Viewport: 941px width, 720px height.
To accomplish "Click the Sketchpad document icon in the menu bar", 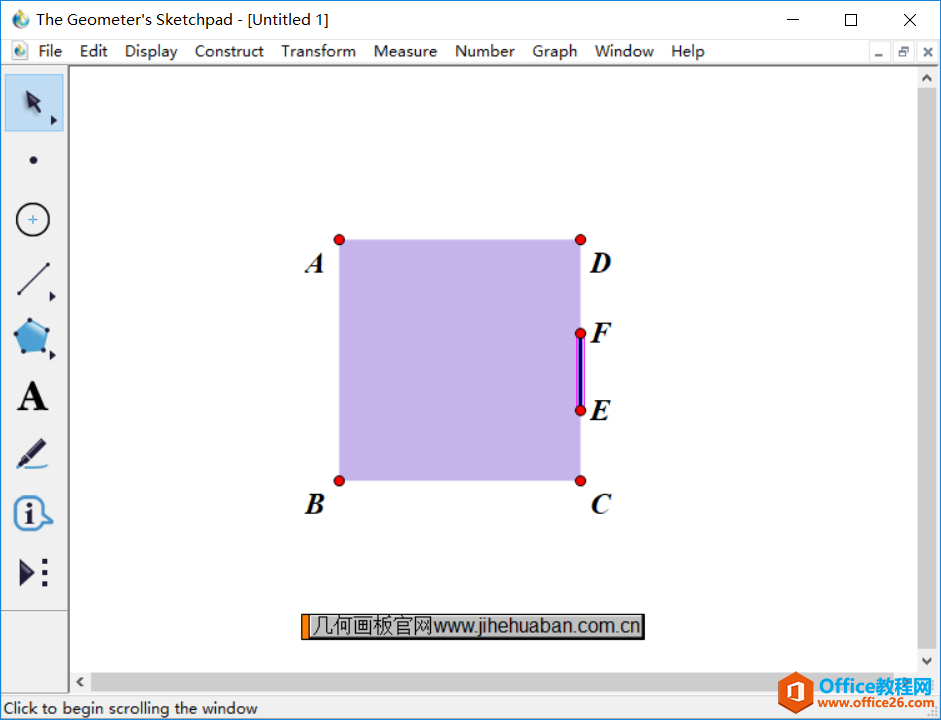I will pos(20,51).
